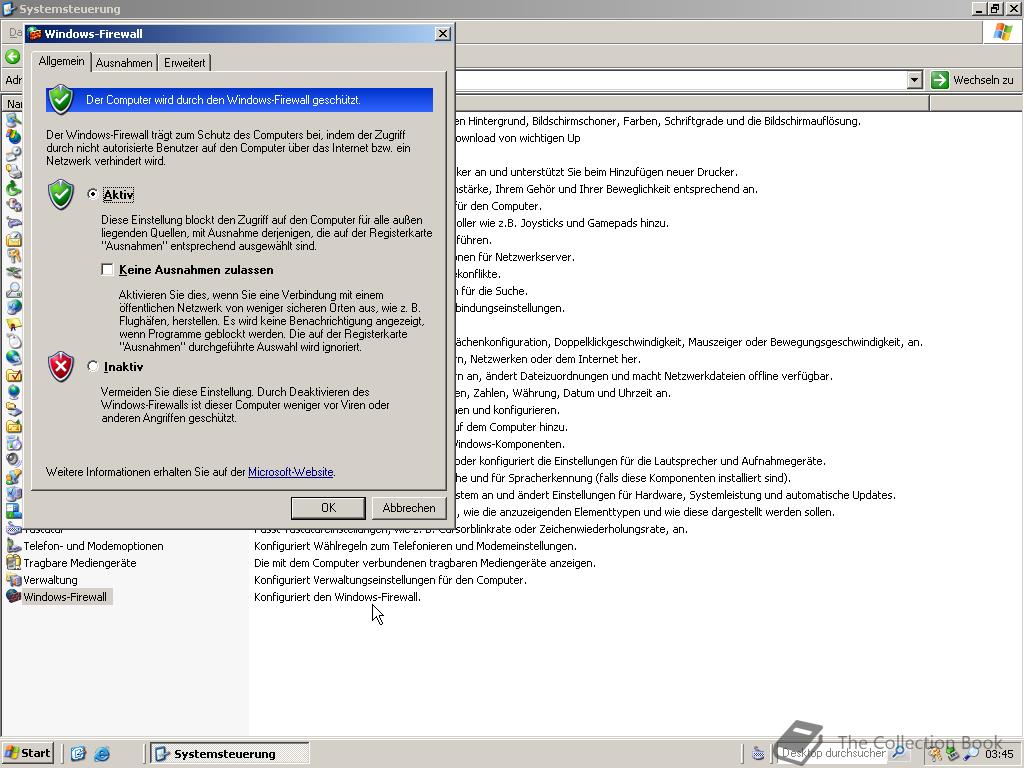Viewport: 1024px width, 768px height.
Task: Click the Wechseln zu go button
Action: pos(973,80)
